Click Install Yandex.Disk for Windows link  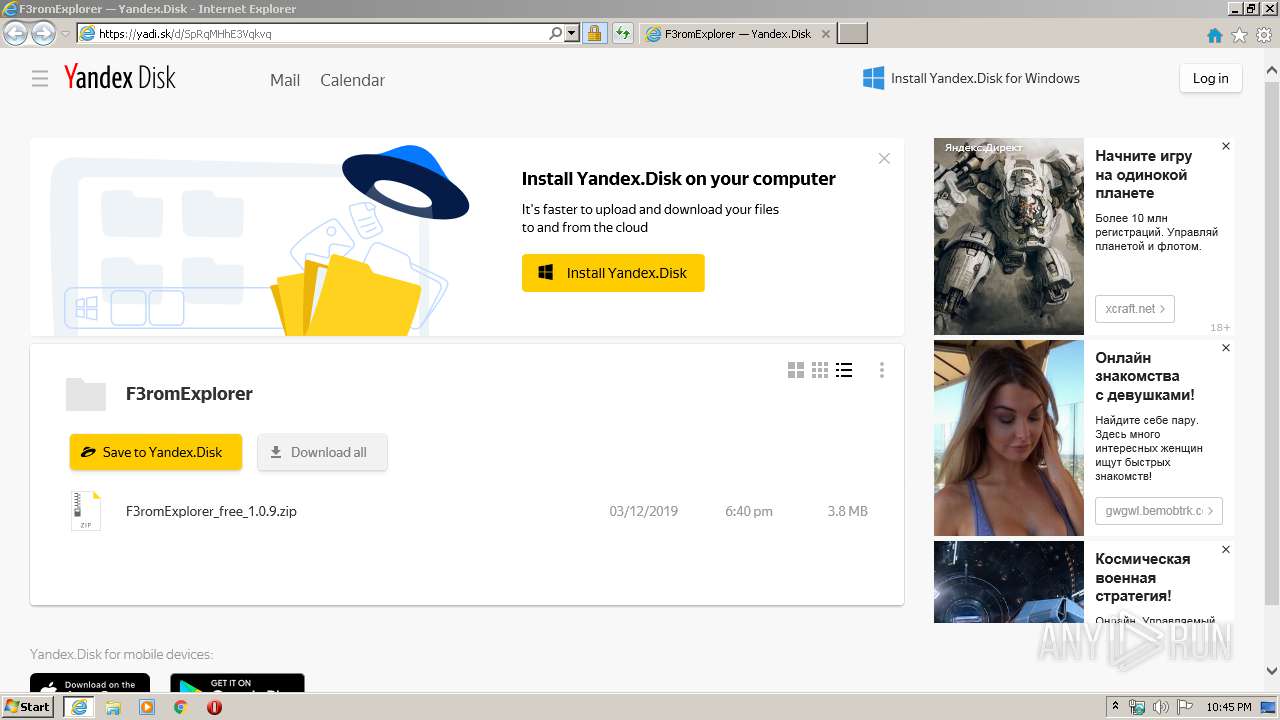pyautogui.click(x=971, y=78)
